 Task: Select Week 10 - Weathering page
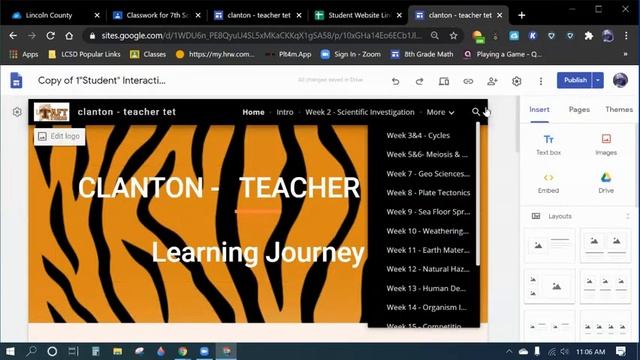[x=427, y=231]
